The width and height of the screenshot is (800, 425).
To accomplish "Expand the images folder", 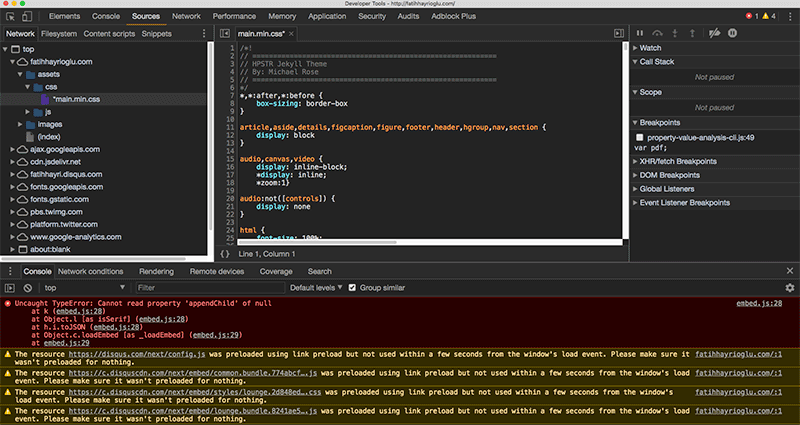I will [x=20, y=124].
